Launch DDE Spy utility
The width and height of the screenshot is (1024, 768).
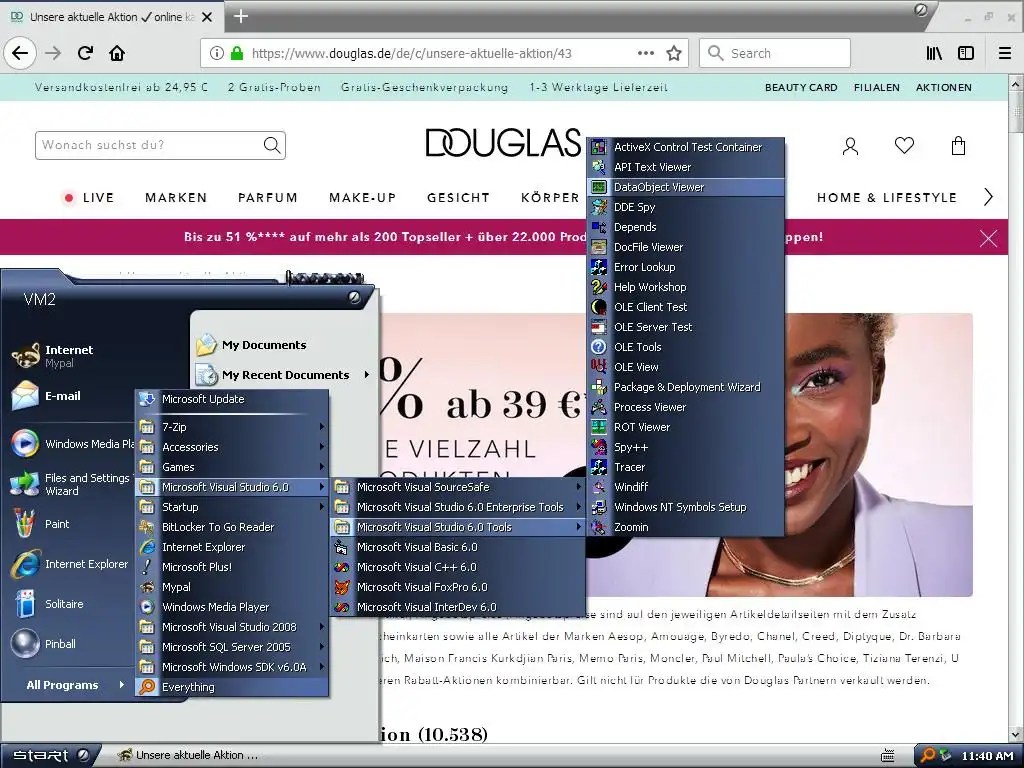[x=685, y=207]
